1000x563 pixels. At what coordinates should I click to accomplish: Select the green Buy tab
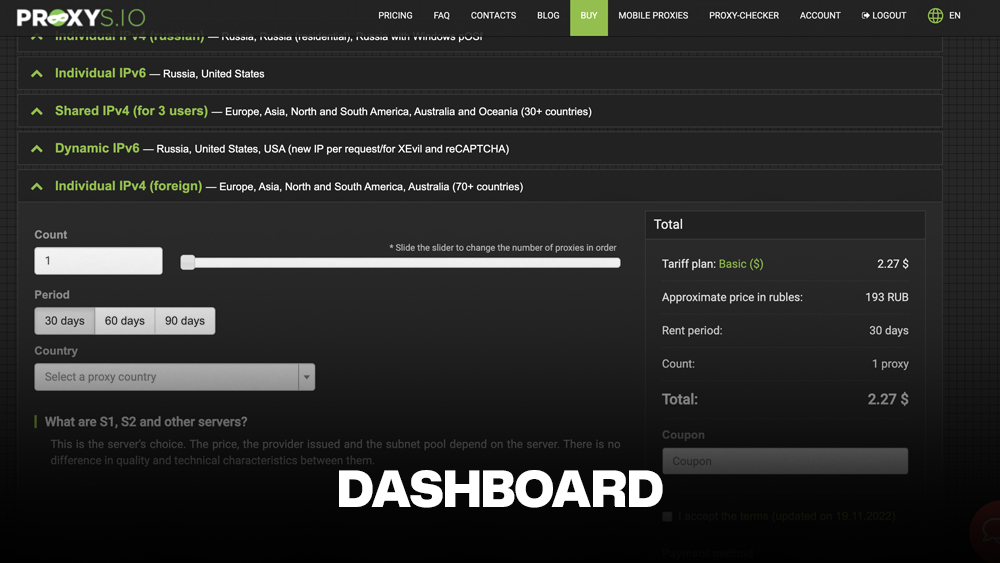[x=589, y=17]
